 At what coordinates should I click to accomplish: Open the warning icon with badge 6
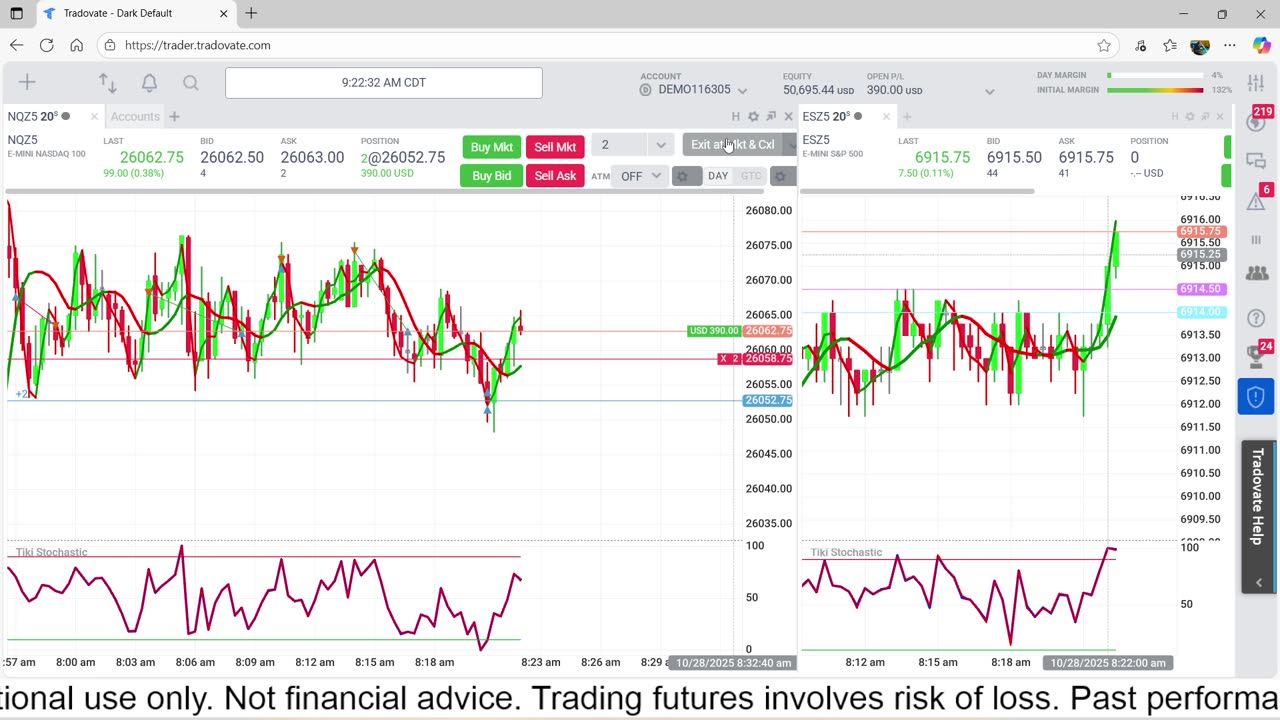1256,201
